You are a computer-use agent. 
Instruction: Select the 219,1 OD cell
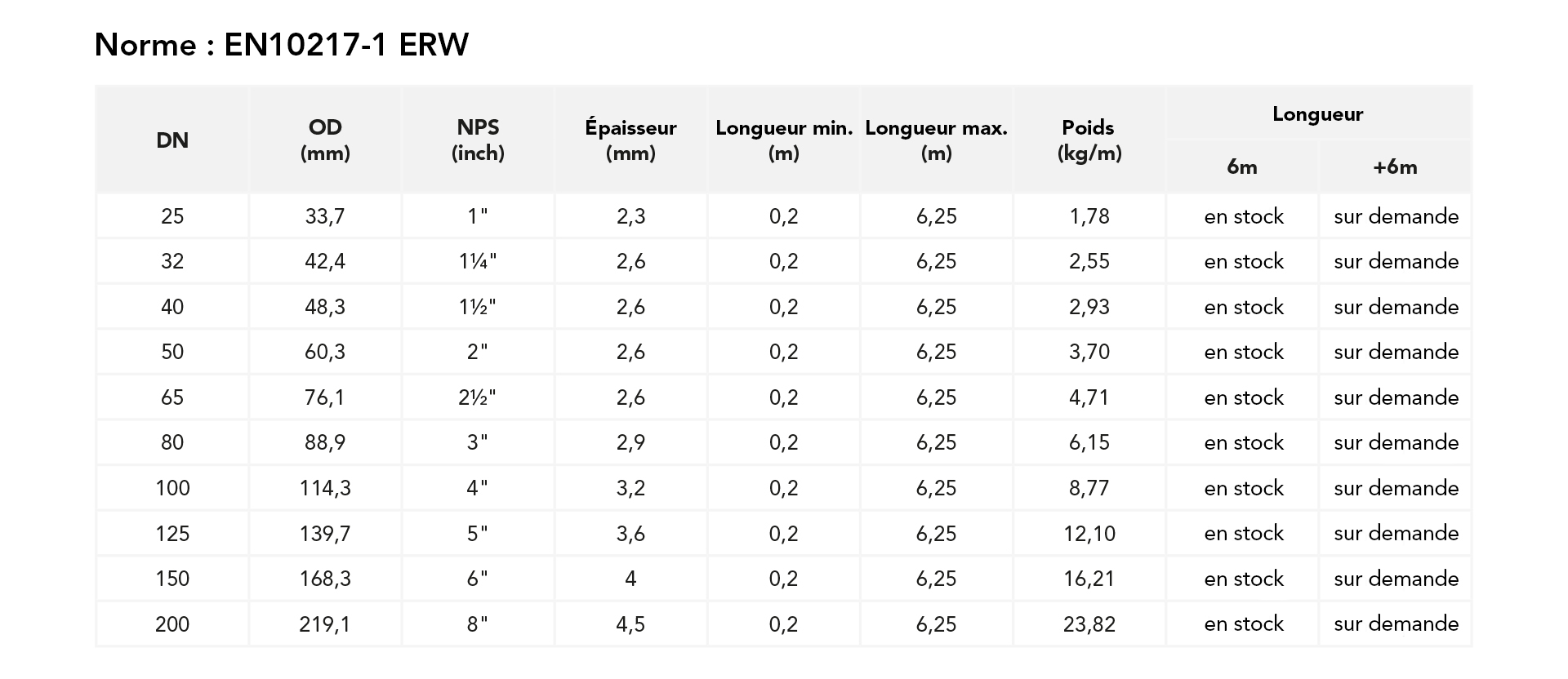tap(325, 624)
